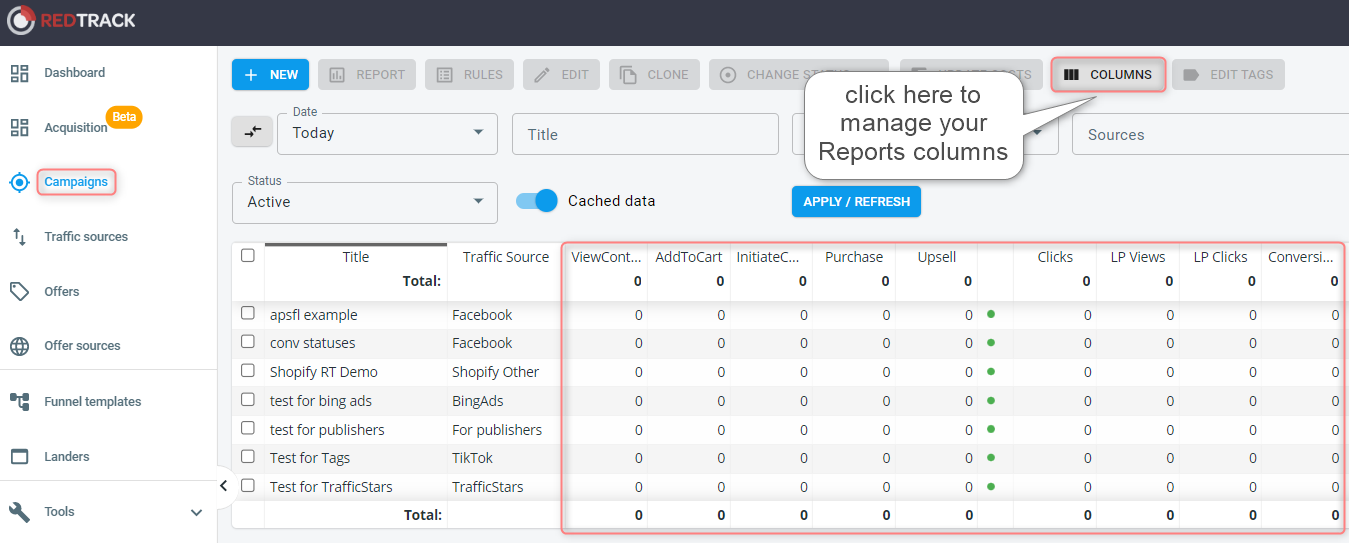
Task: Click the Funnel templates icon
Action: (x=19, y=401)
